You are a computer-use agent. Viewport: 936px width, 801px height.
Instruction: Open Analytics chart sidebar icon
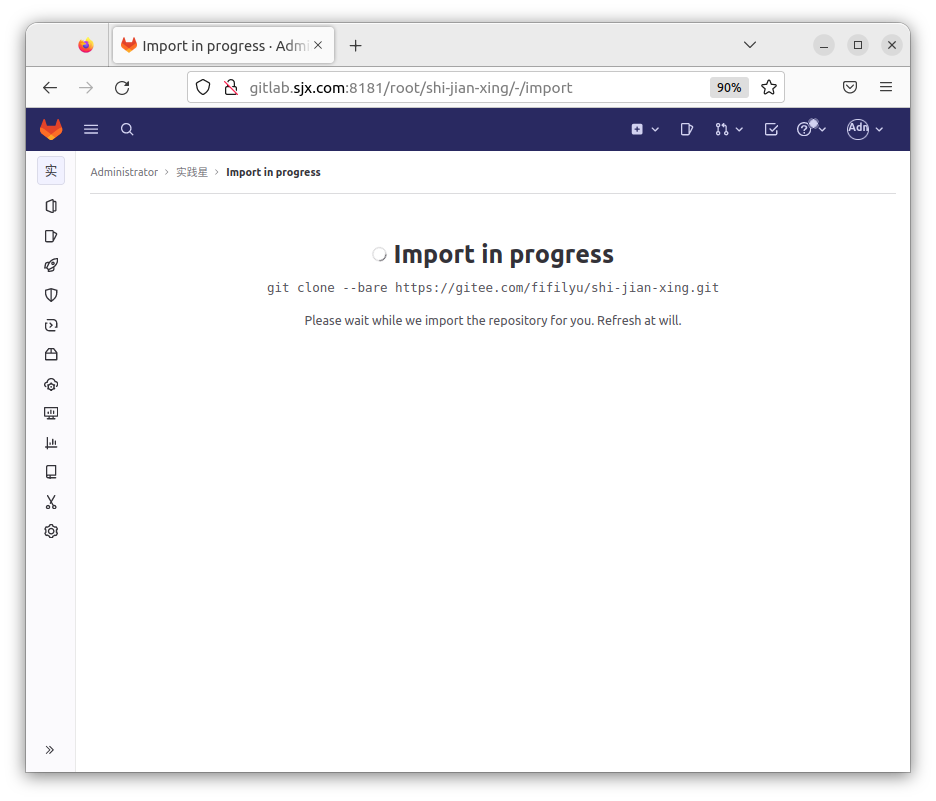click(51, 443)
